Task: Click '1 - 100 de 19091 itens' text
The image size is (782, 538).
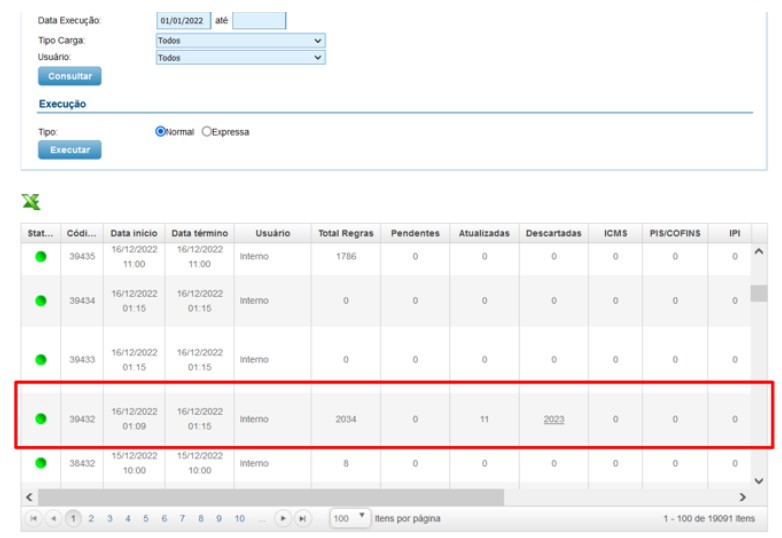Action: [709, 519]
